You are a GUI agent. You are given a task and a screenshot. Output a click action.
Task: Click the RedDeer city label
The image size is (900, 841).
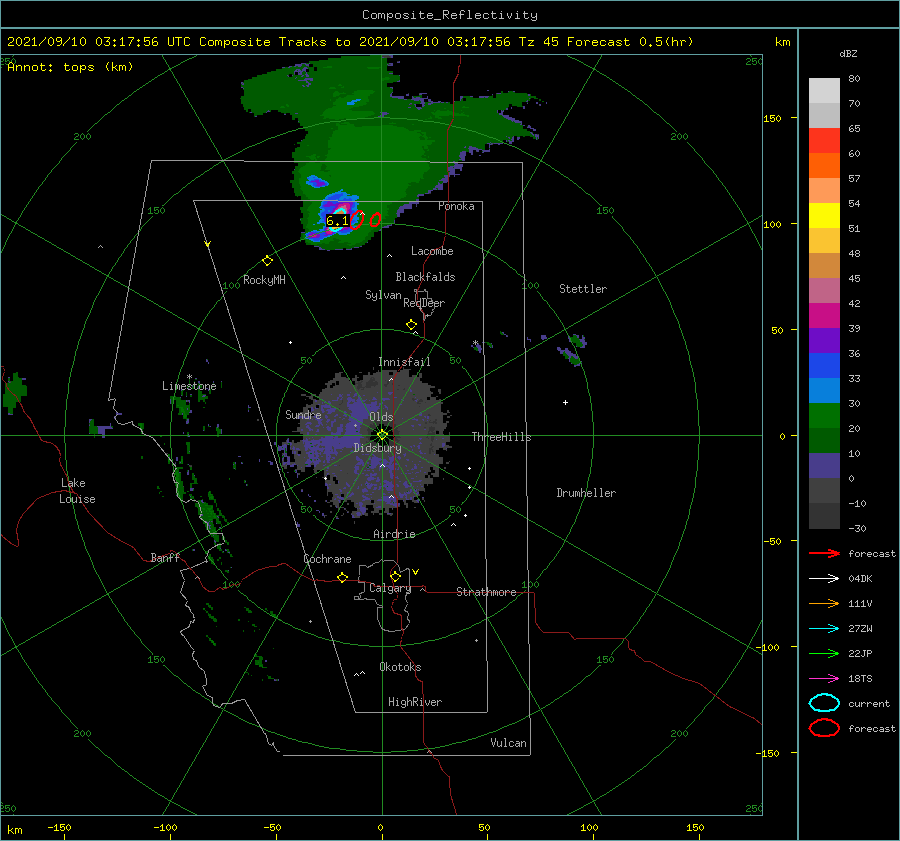click(x=424, y=303)
